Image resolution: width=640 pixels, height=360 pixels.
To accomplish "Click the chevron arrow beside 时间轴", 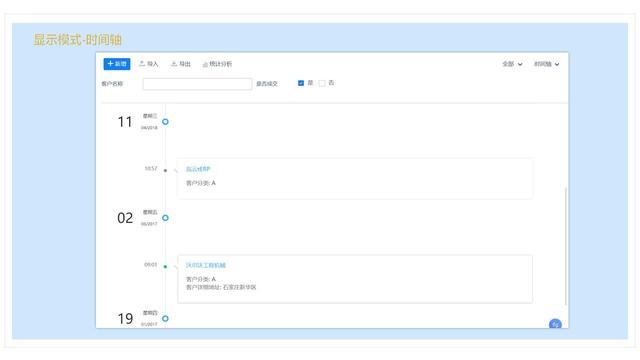I will point(557,64).
